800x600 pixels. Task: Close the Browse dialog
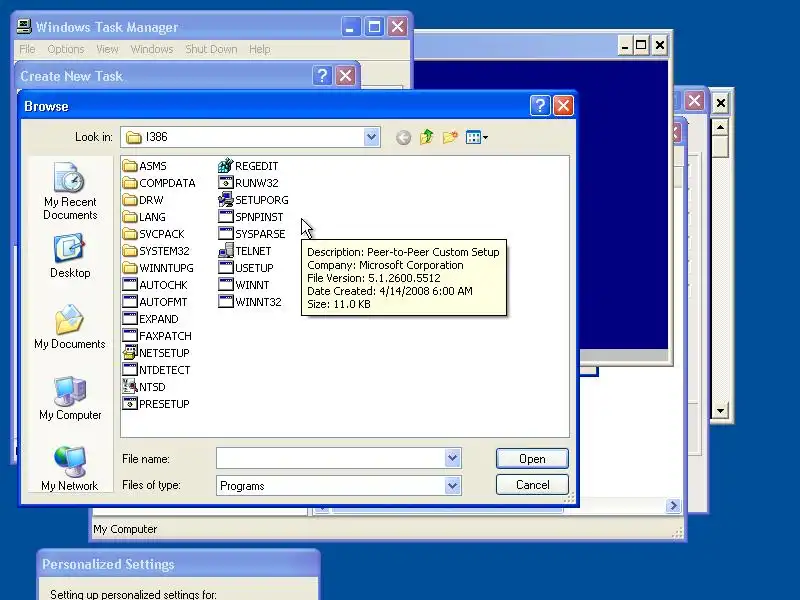pyautogui.click(x=563, y=106)
